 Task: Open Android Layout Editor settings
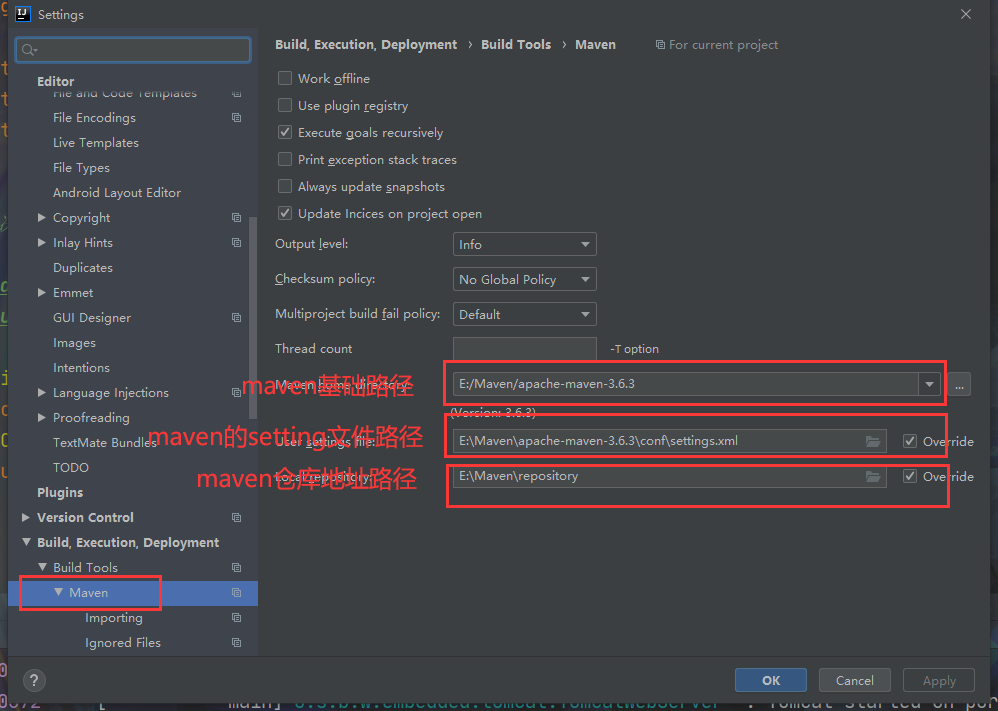(117, 193)
